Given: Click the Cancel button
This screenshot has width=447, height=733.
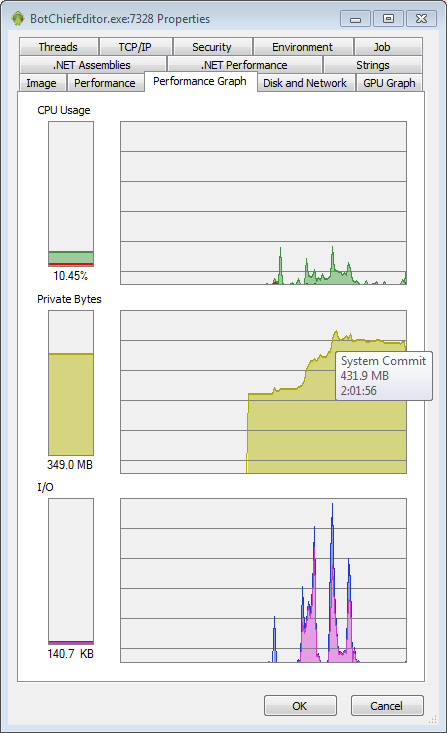Looking at the screenshot, I should 387,705.
